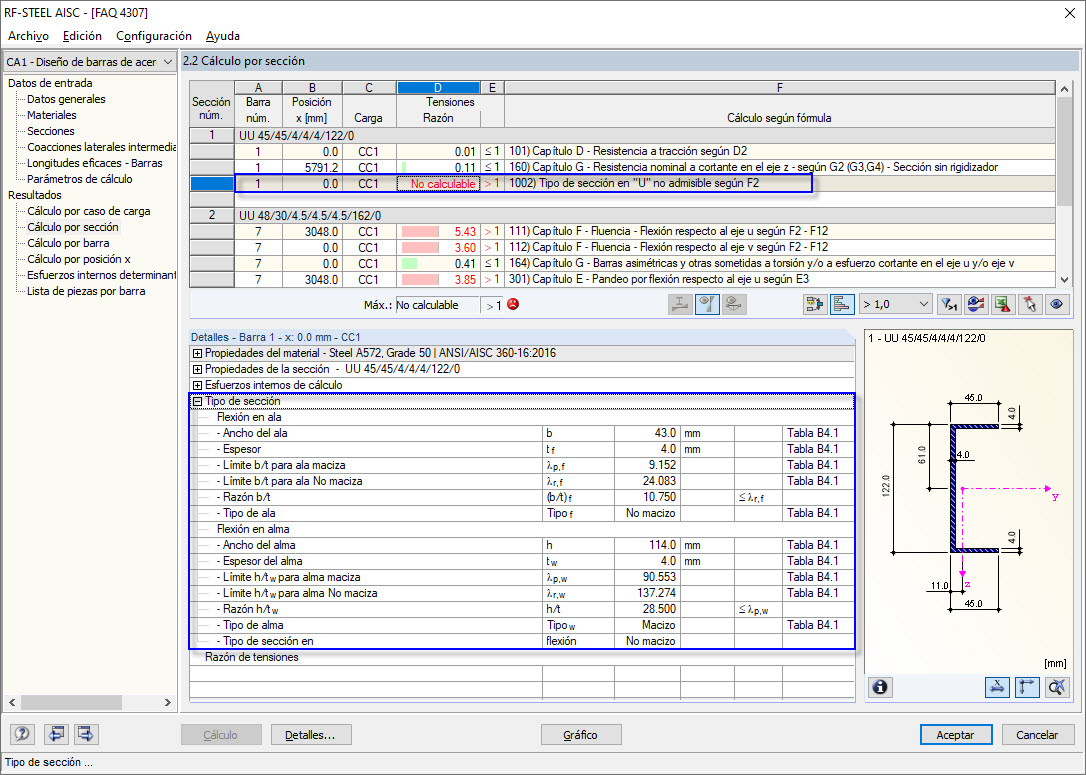Click the No calculable cell in row 1002
The image size is (1086, 775).
[x=438, y=184]
